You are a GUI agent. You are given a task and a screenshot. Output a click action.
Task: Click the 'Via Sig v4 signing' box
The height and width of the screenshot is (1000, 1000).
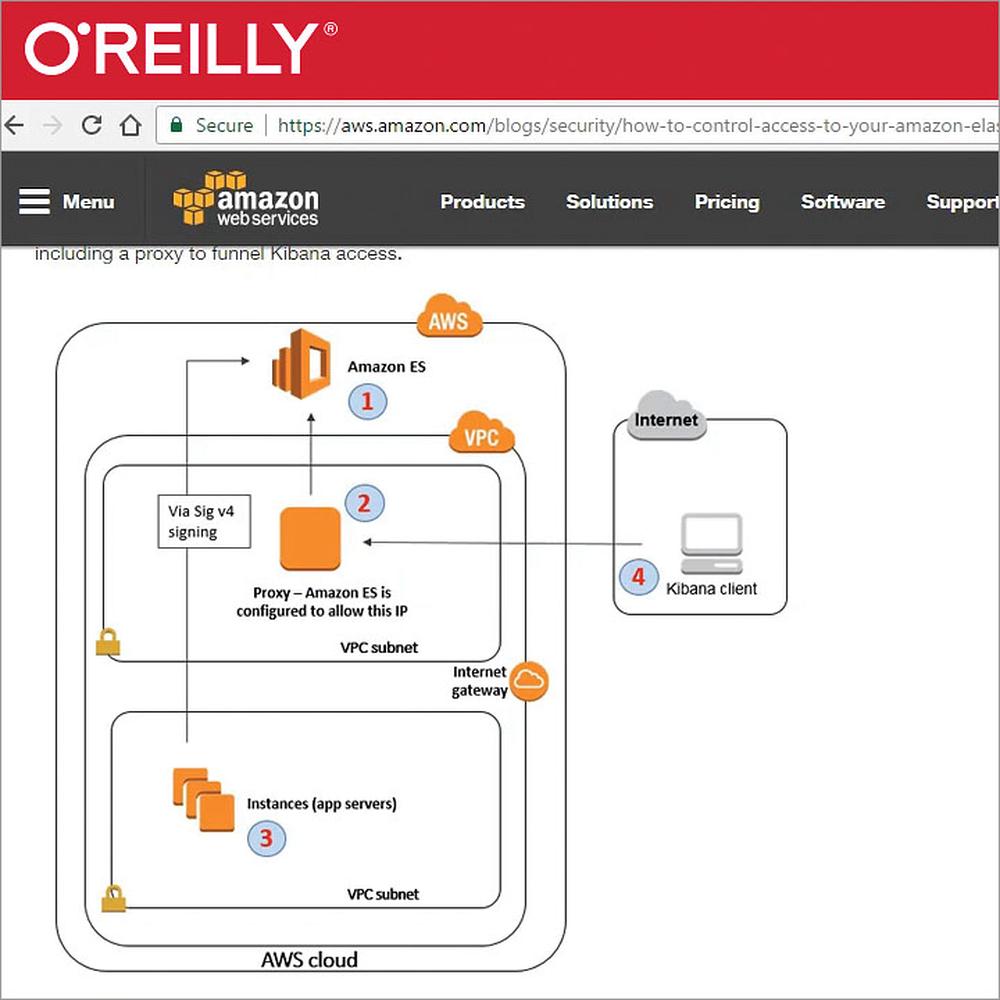(204, 521)
